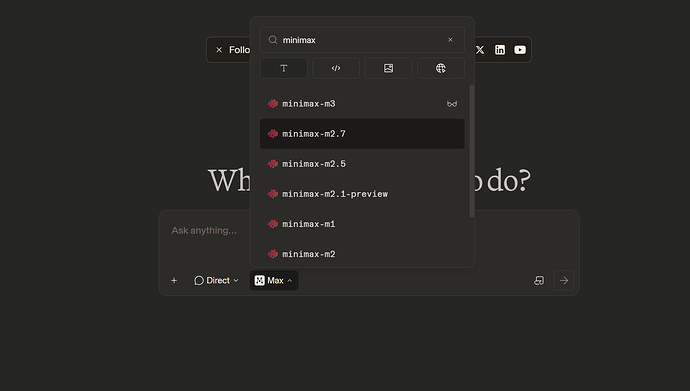This screenshot has height=391, width=690.
Task: Clear the minimax search text
Action: pyautogui.click(x=450, y=40)
